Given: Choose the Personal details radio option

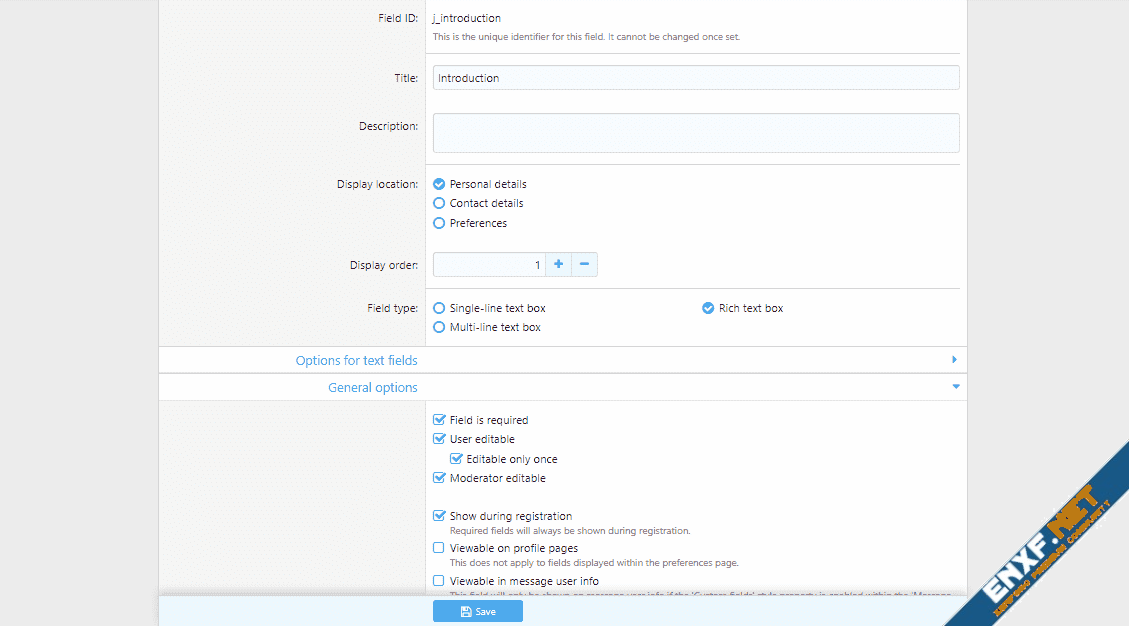Looking at the screenshot, I should click(x=439, y=184).
